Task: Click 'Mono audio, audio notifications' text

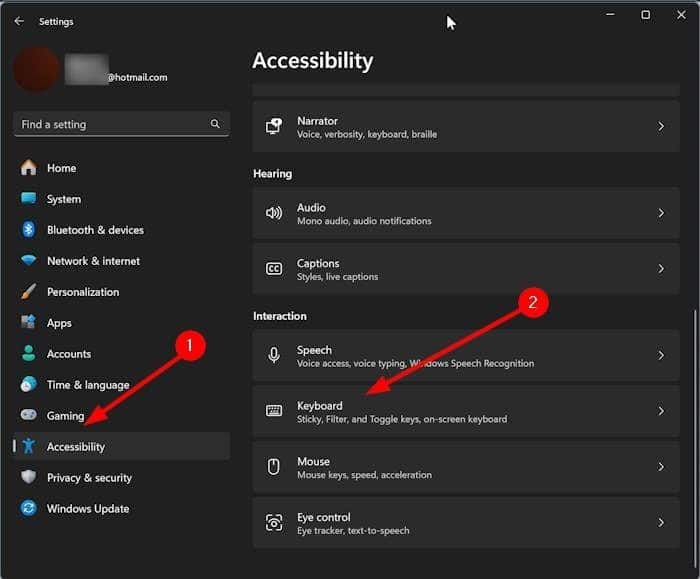Action: (x=364, y=221)
